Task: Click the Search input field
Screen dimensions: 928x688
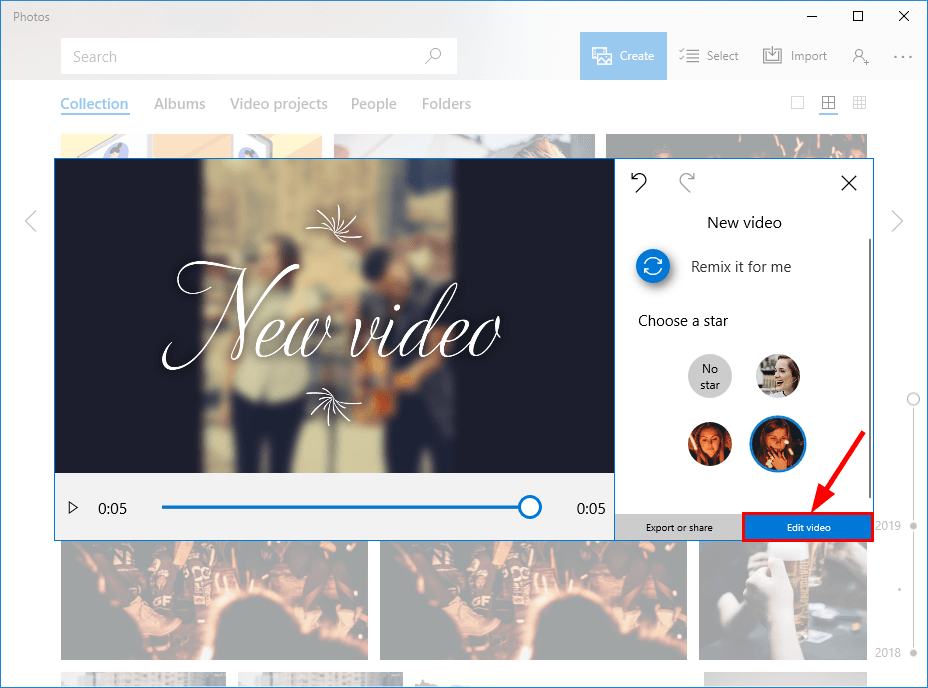Action: (259, 56)
